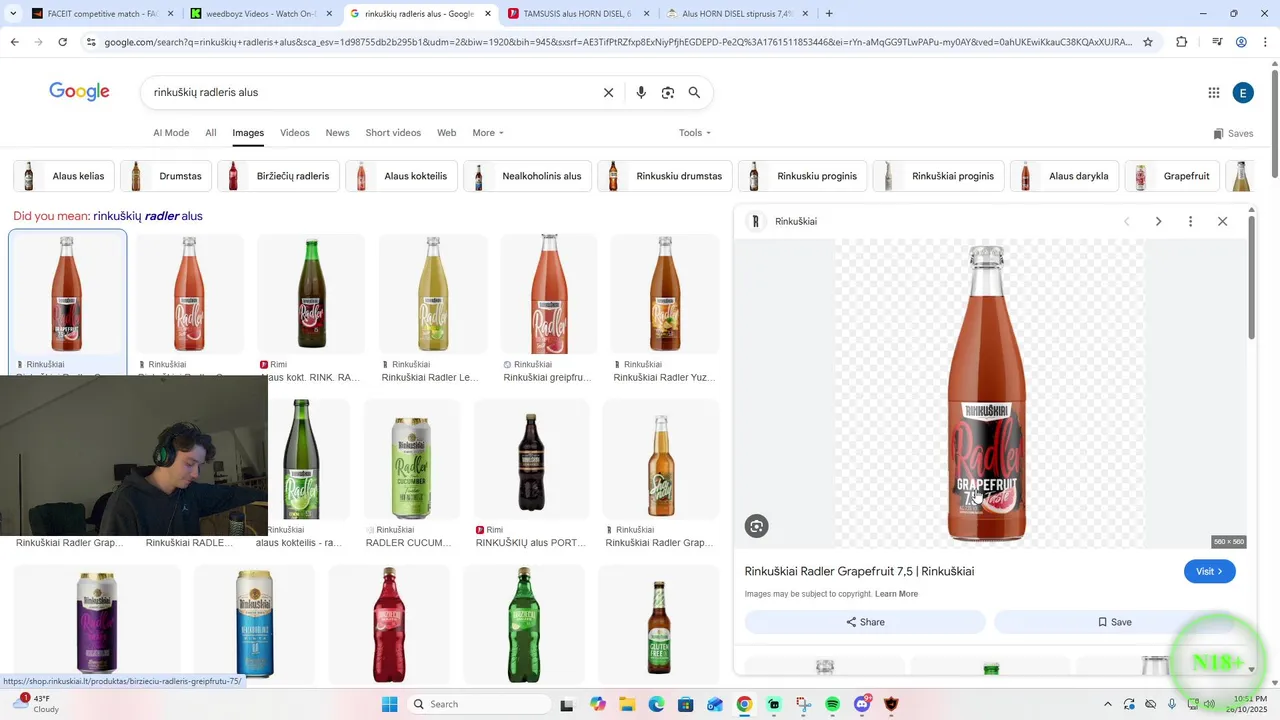Image resolution: width=1280 pixels, height=720 pixels.
Task: Expand the Tools dropdown
Action: [695, 132]
